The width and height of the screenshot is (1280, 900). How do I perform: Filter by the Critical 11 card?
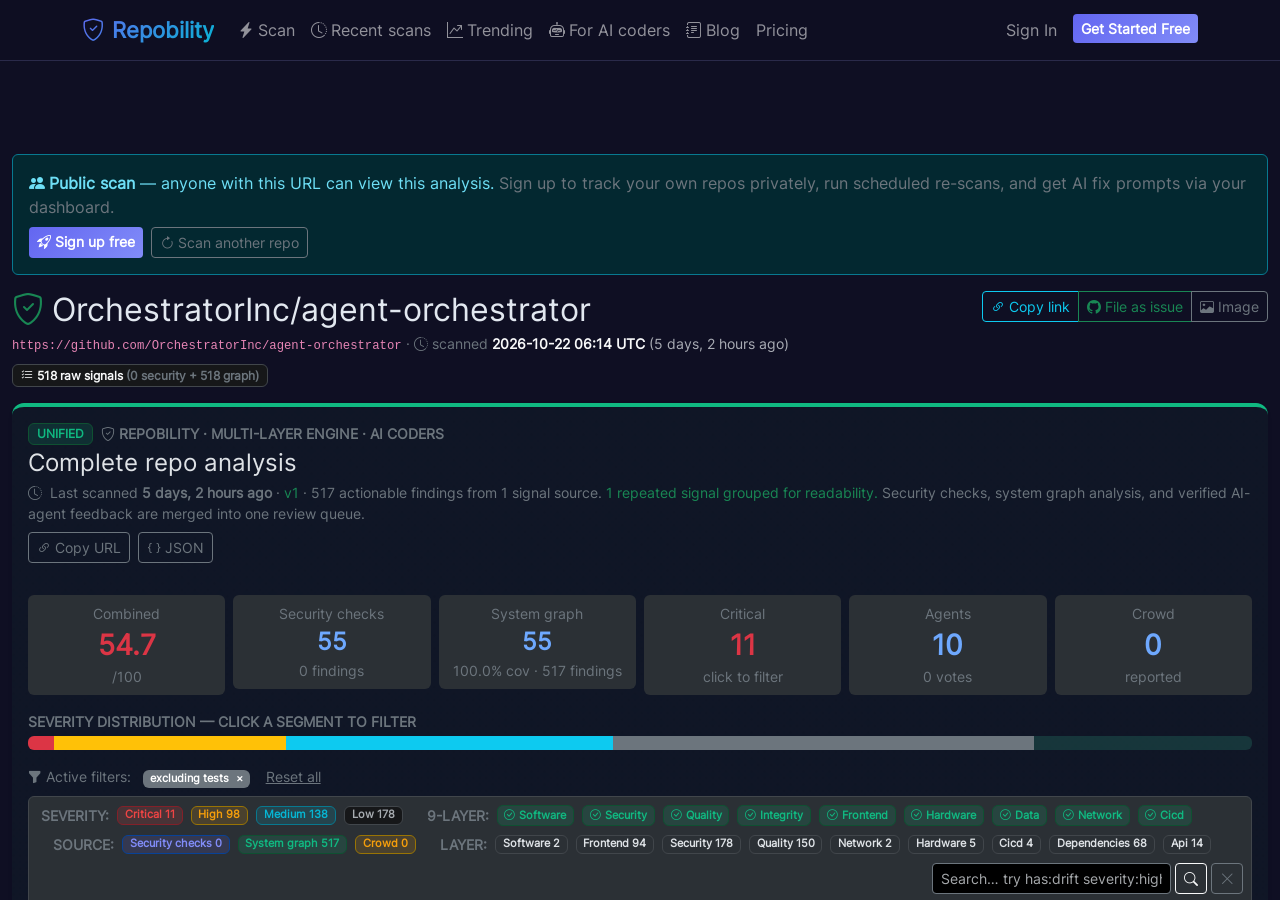[742, 645]
